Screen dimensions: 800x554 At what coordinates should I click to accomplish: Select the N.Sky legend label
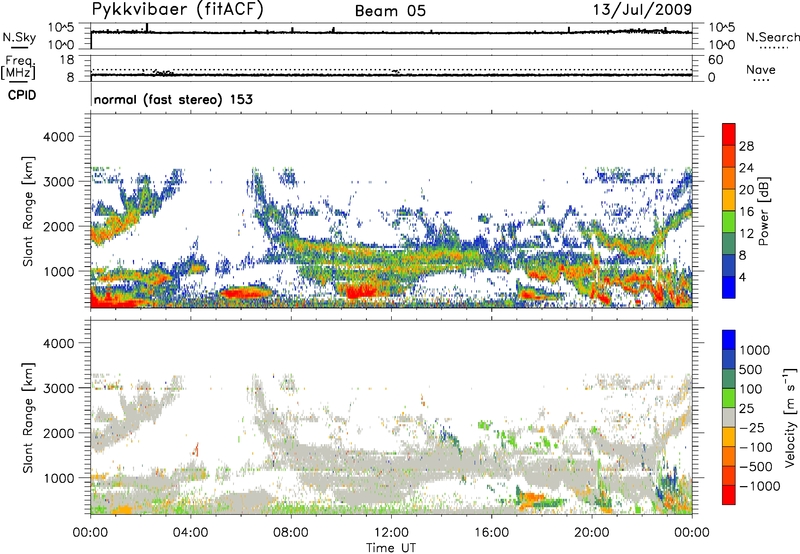[x=19, y=37]
